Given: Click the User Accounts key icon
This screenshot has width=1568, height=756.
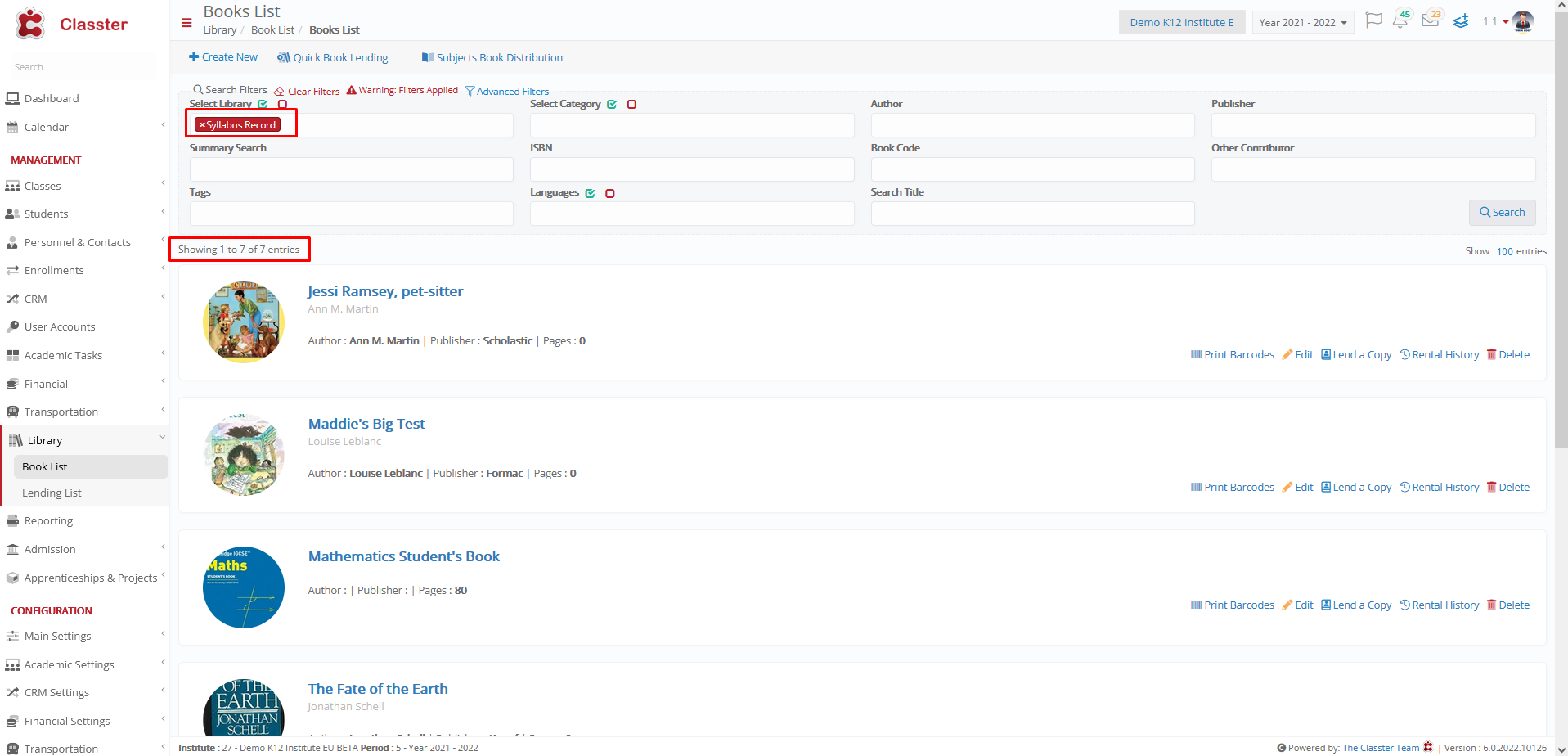Looking at the screenshot, I should (12, 327).
